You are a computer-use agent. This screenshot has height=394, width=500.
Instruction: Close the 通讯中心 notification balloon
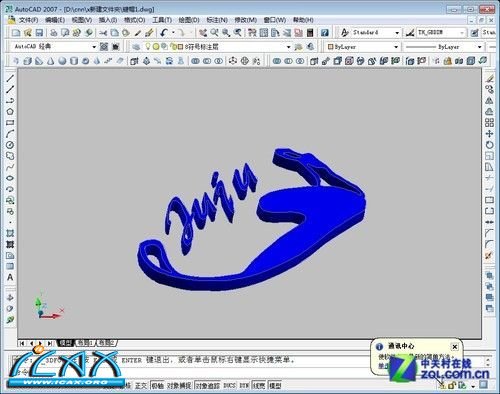pos(455,347)
